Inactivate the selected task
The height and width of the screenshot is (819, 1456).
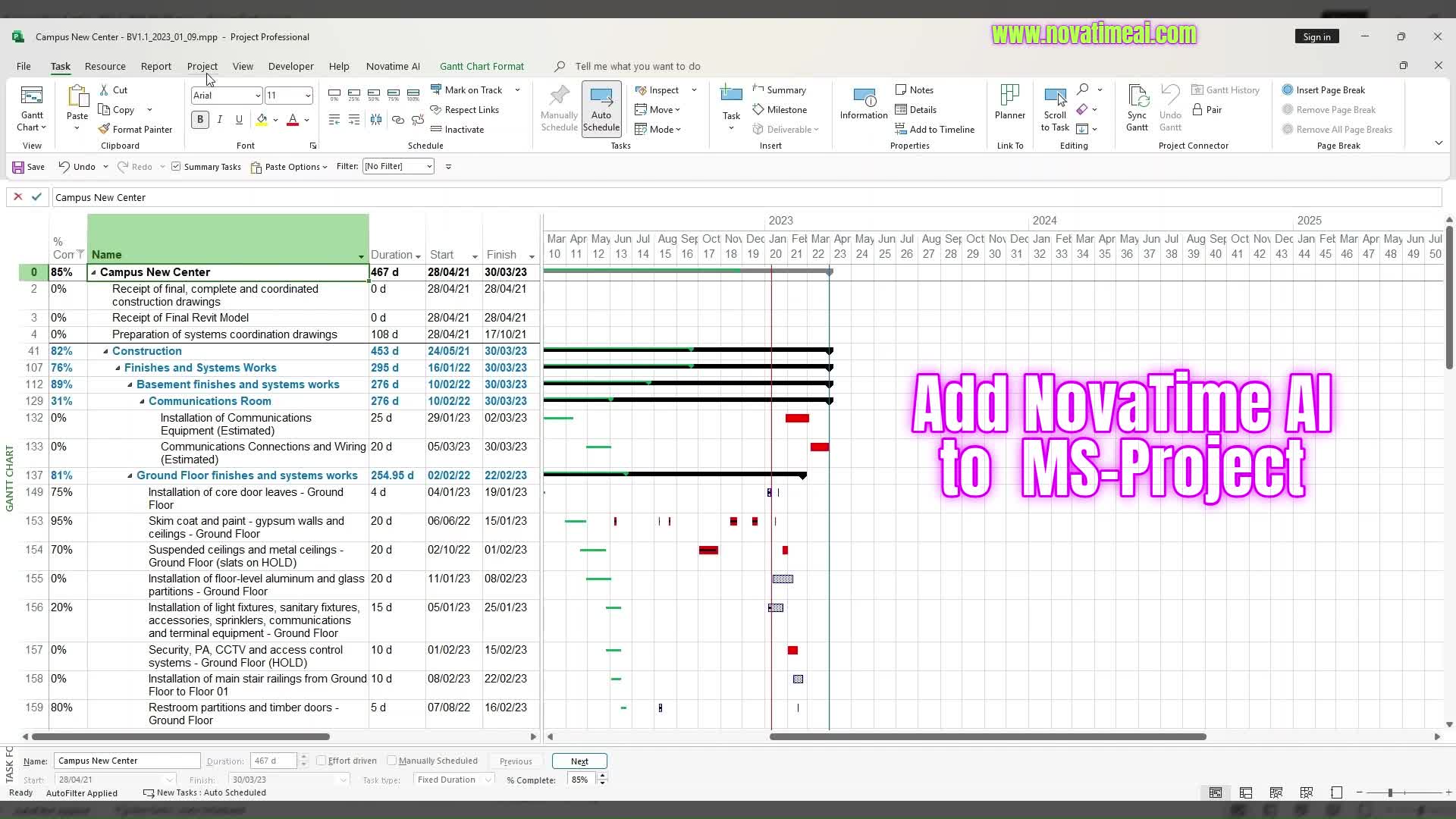pos(457,129)
